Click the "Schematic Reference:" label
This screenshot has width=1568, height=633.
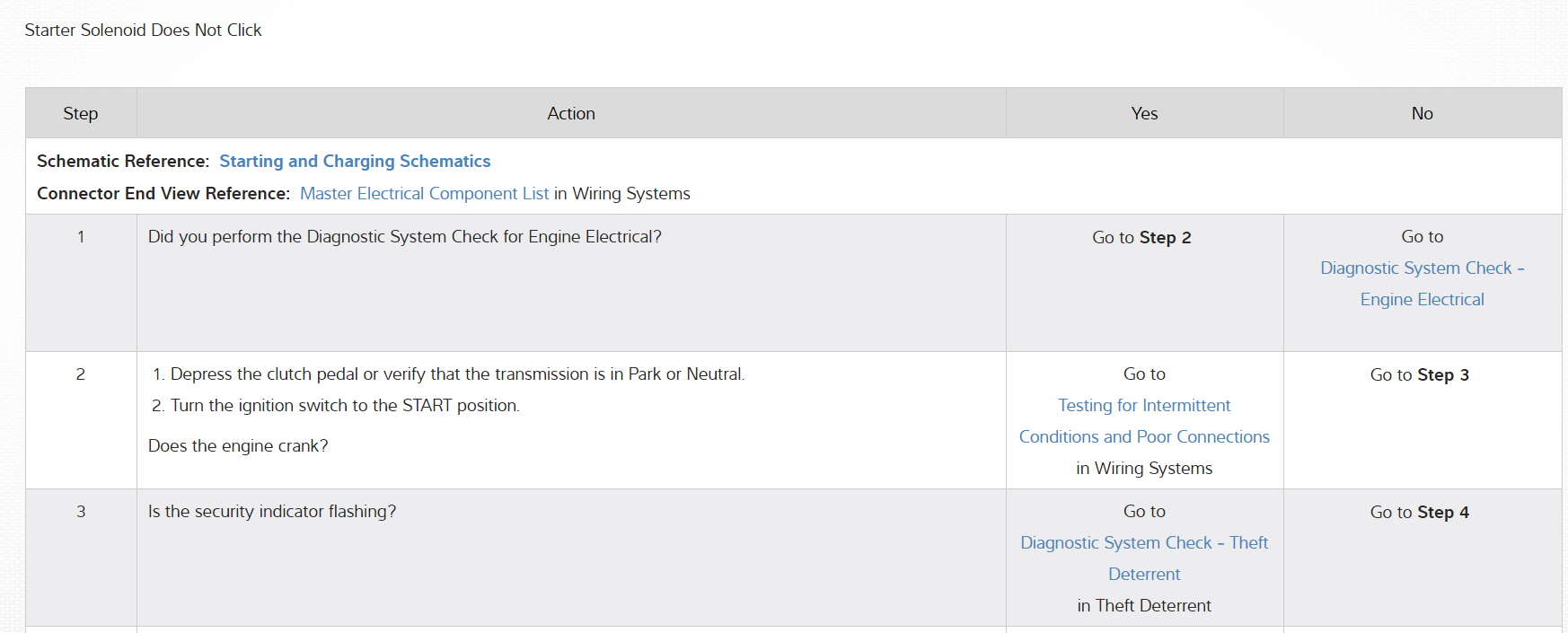[123, 162]
